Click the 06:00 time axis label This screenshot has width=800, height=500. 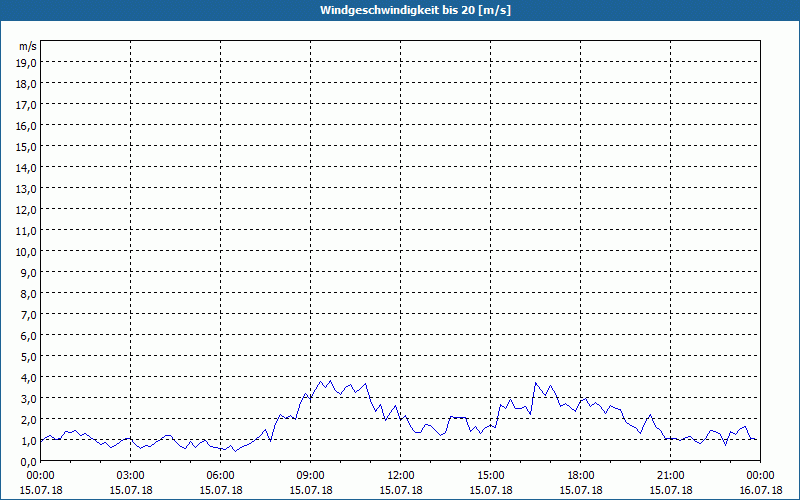click(x=220, y=476)
